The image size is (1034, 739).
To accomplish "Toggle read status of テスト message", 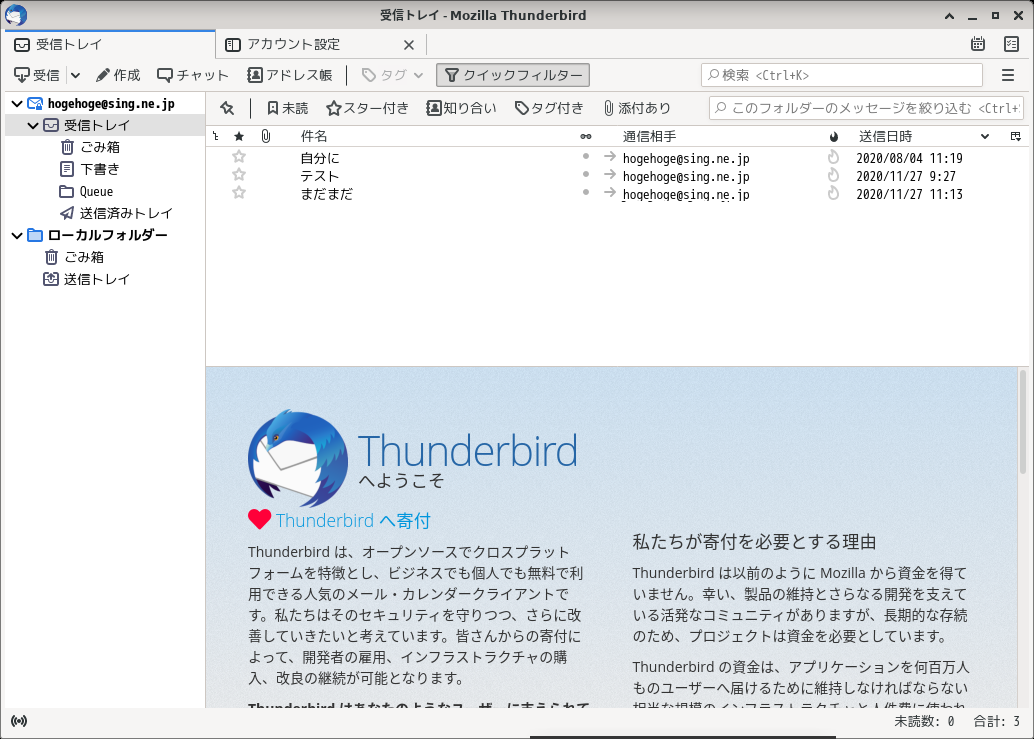I will pyautogui.click(x=586, y=175).
